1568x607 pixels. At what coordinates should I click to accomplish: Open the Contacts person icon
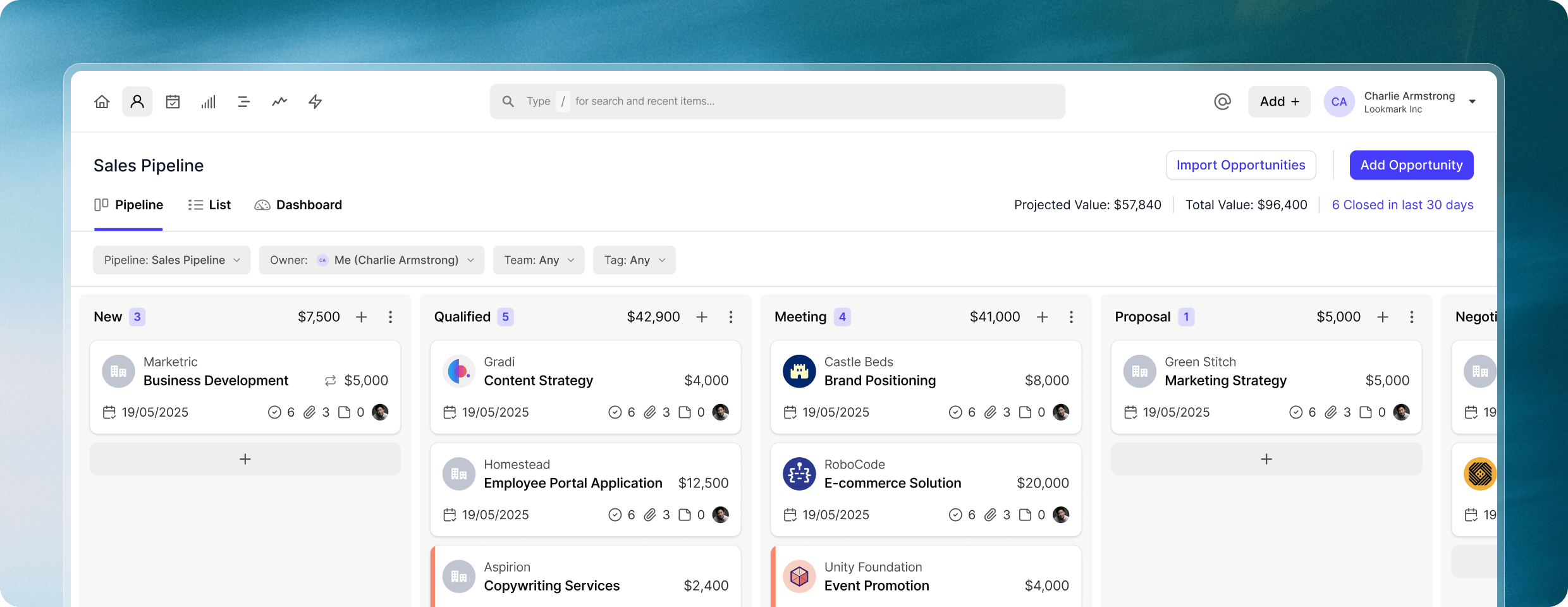pos(137,101)
